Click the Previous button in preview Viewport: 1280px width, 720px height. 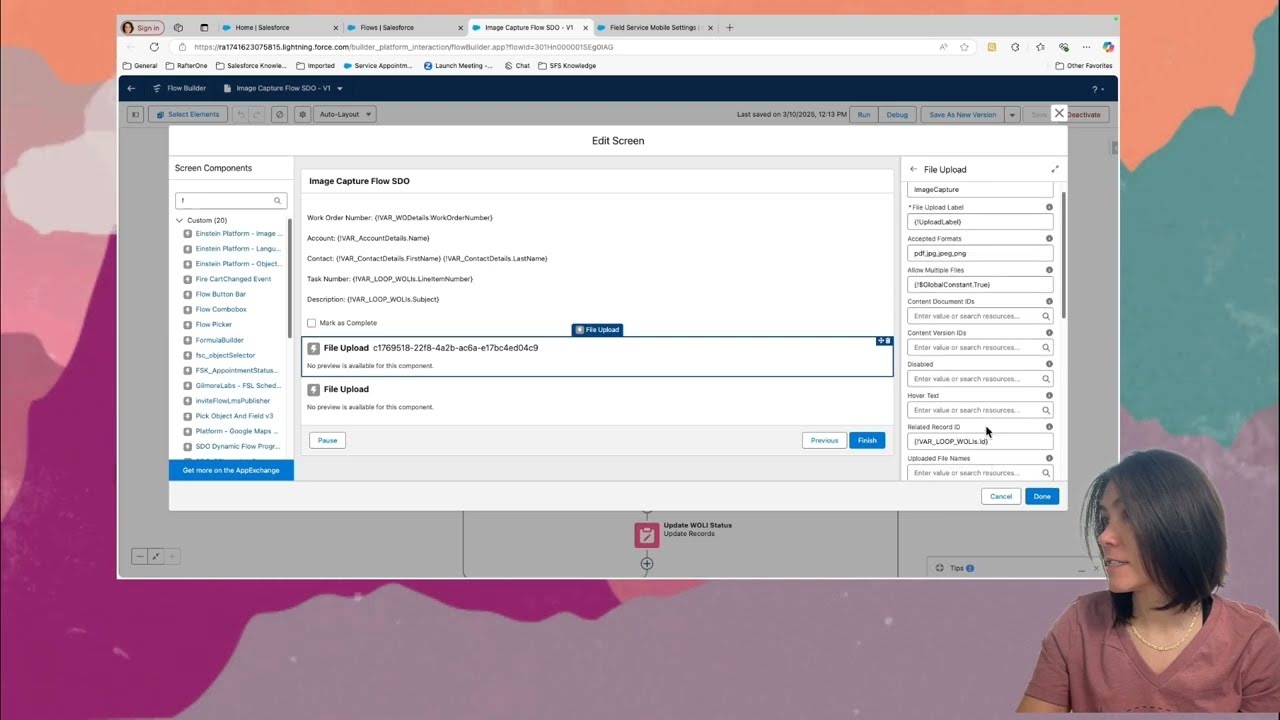[824, 440]
